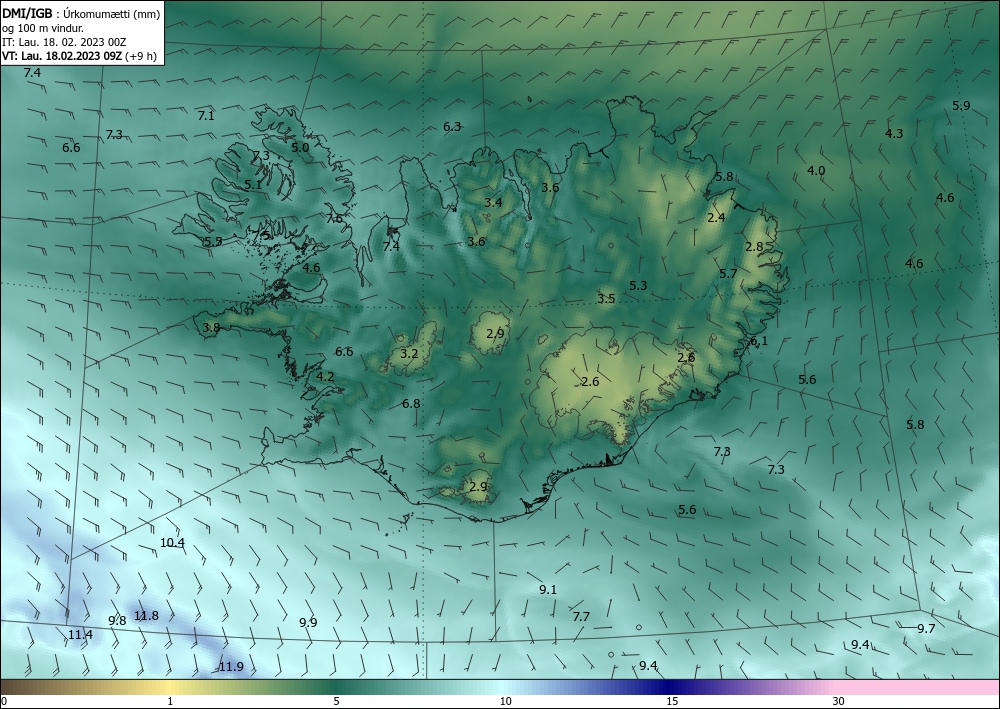Click the '(+9 h)' forecast offset text
Screen dimensions: 1000x709
(x=143, y=56)
